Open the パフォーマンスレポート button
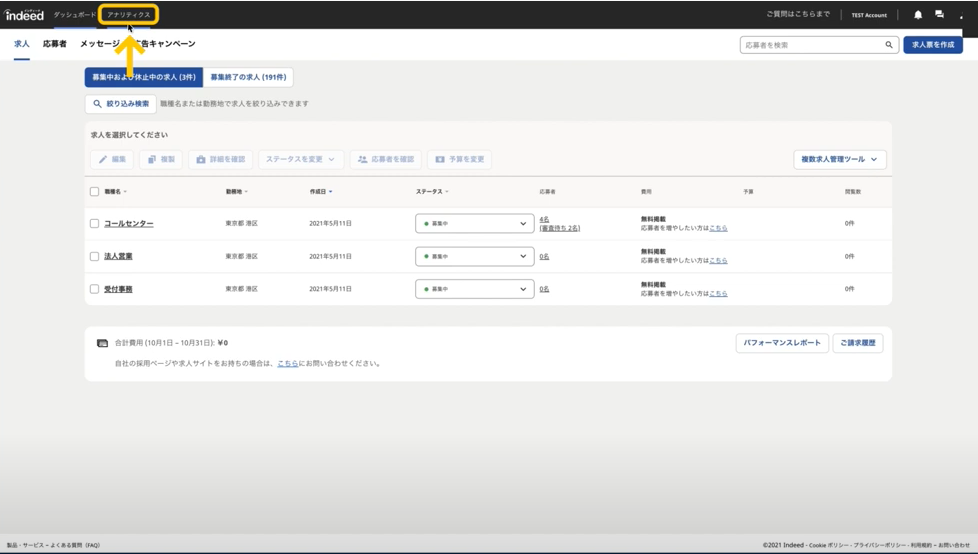 [x=782, y=343]
